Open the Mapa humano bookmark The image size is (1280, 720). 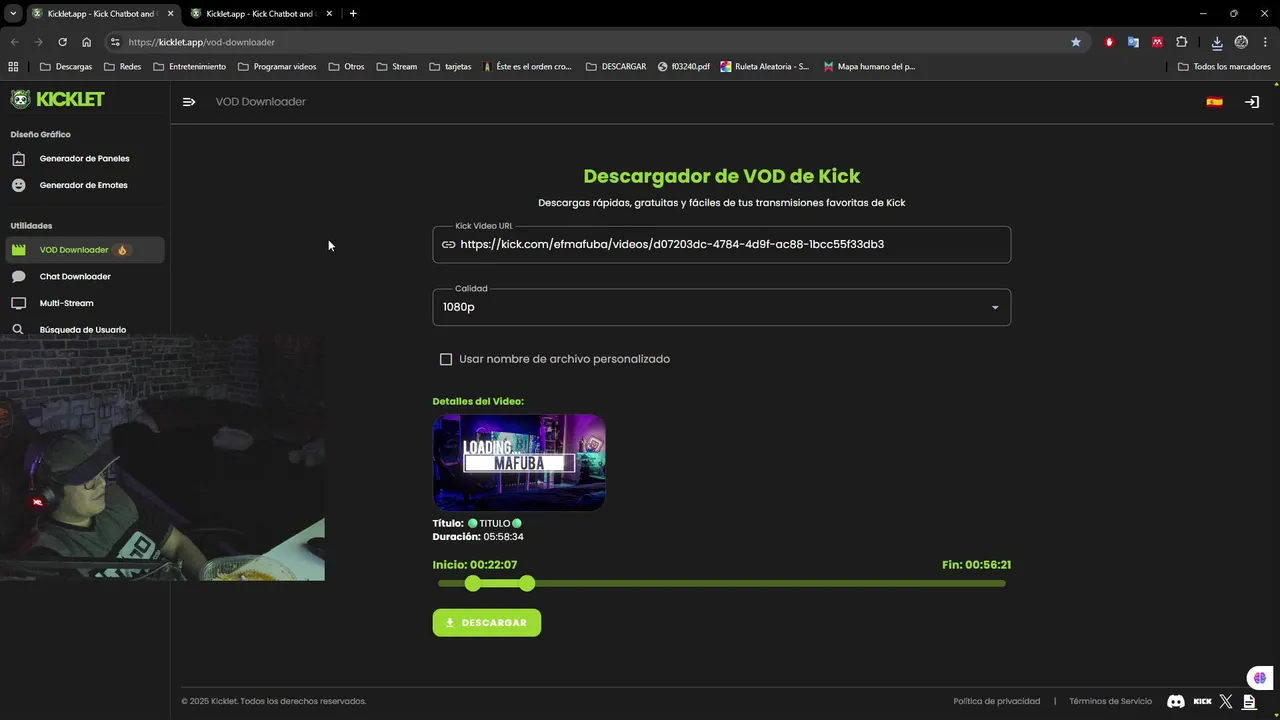pos(869,67)
